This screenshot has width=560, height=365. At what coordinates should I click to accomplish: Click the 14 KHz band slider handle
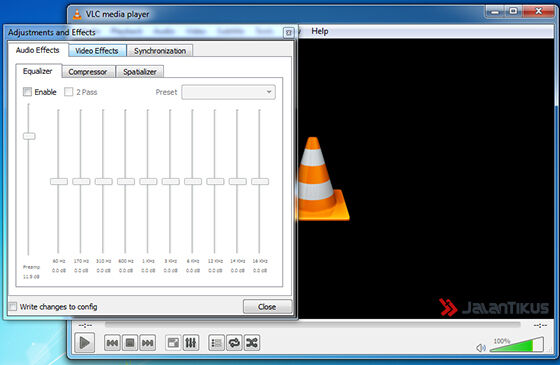238,181
